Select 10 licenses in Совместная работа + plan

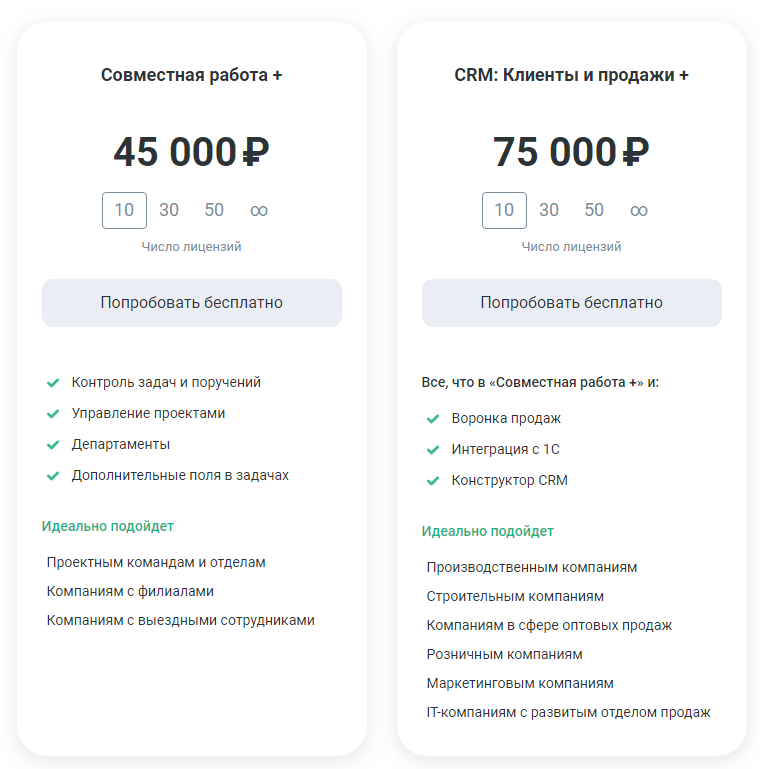coord(124,210)
